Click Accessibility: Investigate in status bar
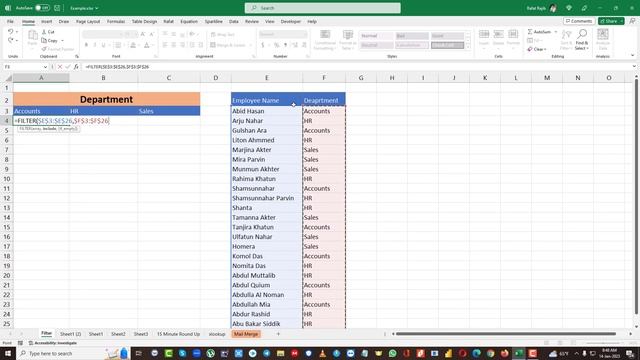The width and height of the screenshot is (640, 360). [53, 343]
